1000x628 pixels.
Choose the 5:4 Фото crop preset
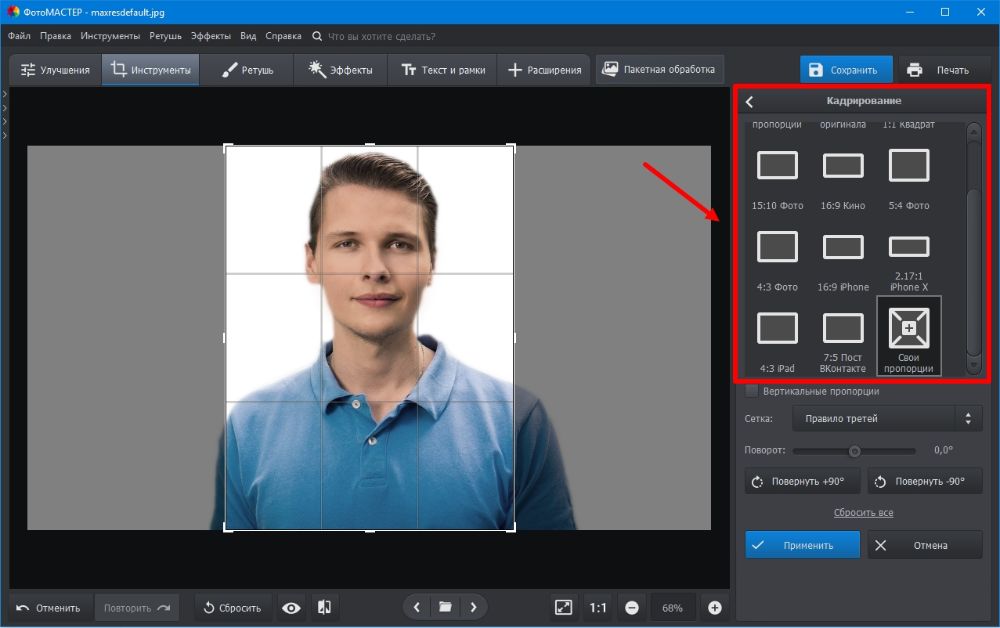tap(909, 166)
